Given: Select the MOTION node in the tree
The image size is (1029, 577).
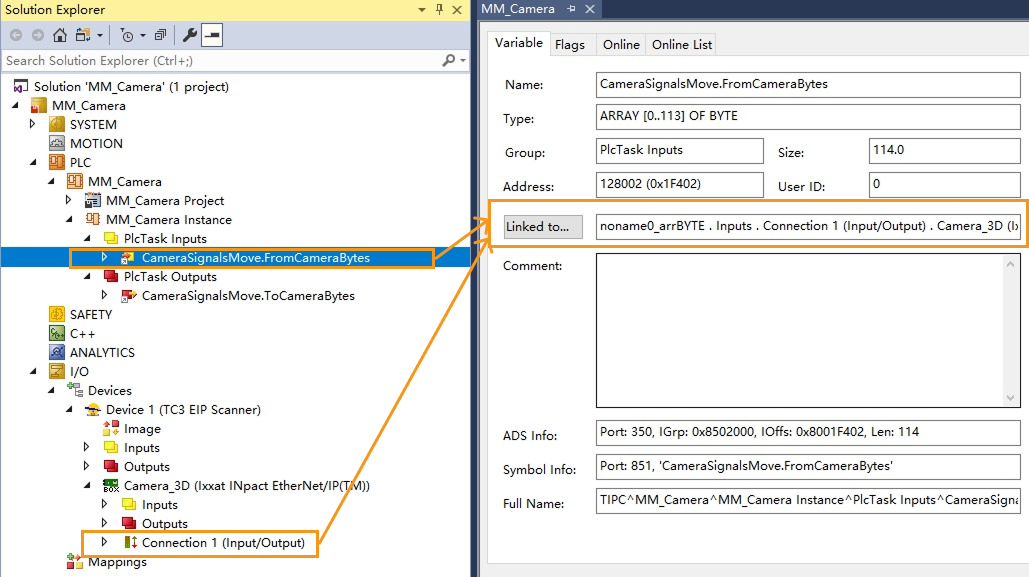Looking at the screenshot, I should 96,143.
